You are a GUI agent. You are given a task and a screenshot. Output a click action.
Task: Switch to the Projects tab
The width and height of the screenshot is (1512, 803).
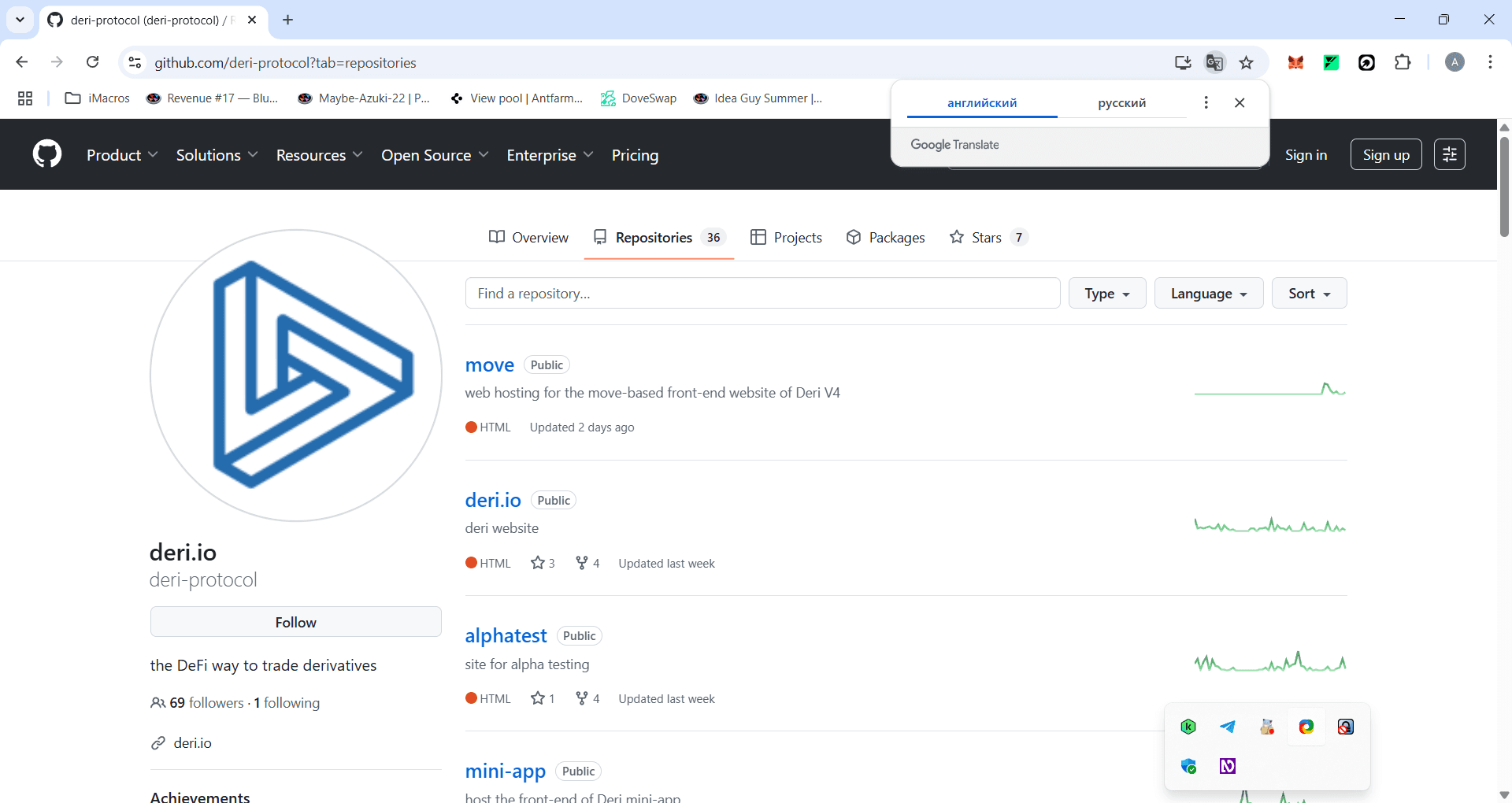tap(786, 237)
